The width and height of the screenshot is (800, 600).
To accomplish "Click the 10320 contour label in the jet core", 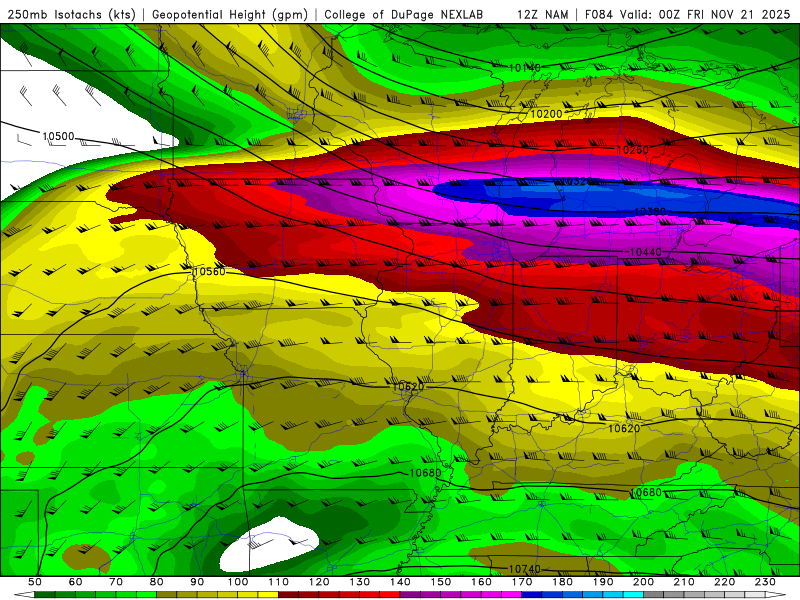I will 576,181.
